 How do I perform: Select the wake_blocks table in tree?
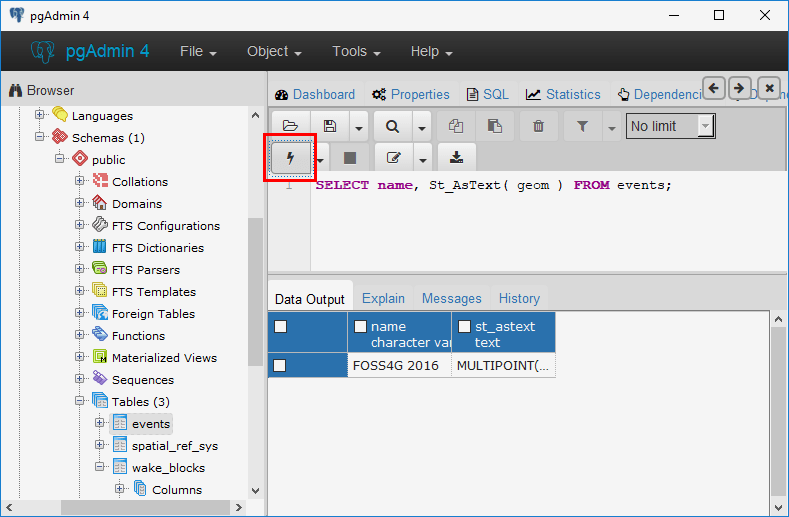[x=168, y=468]
